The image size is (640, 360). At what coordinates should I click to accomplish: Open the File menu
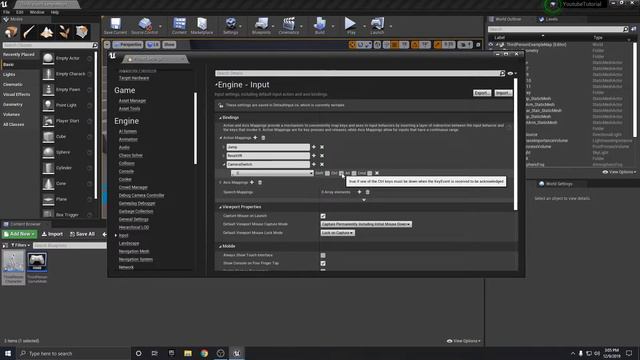click(x=7, y=12)
